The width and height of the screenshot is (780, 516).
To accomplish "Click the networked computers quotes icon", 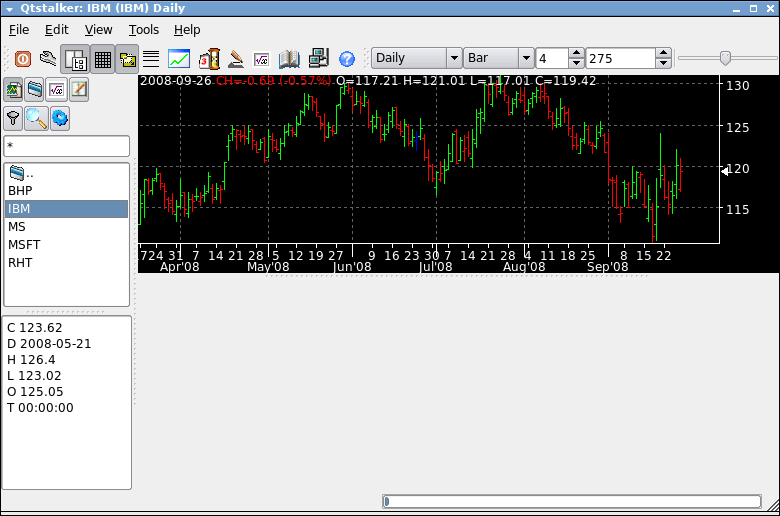I will [x=318, y=59].
